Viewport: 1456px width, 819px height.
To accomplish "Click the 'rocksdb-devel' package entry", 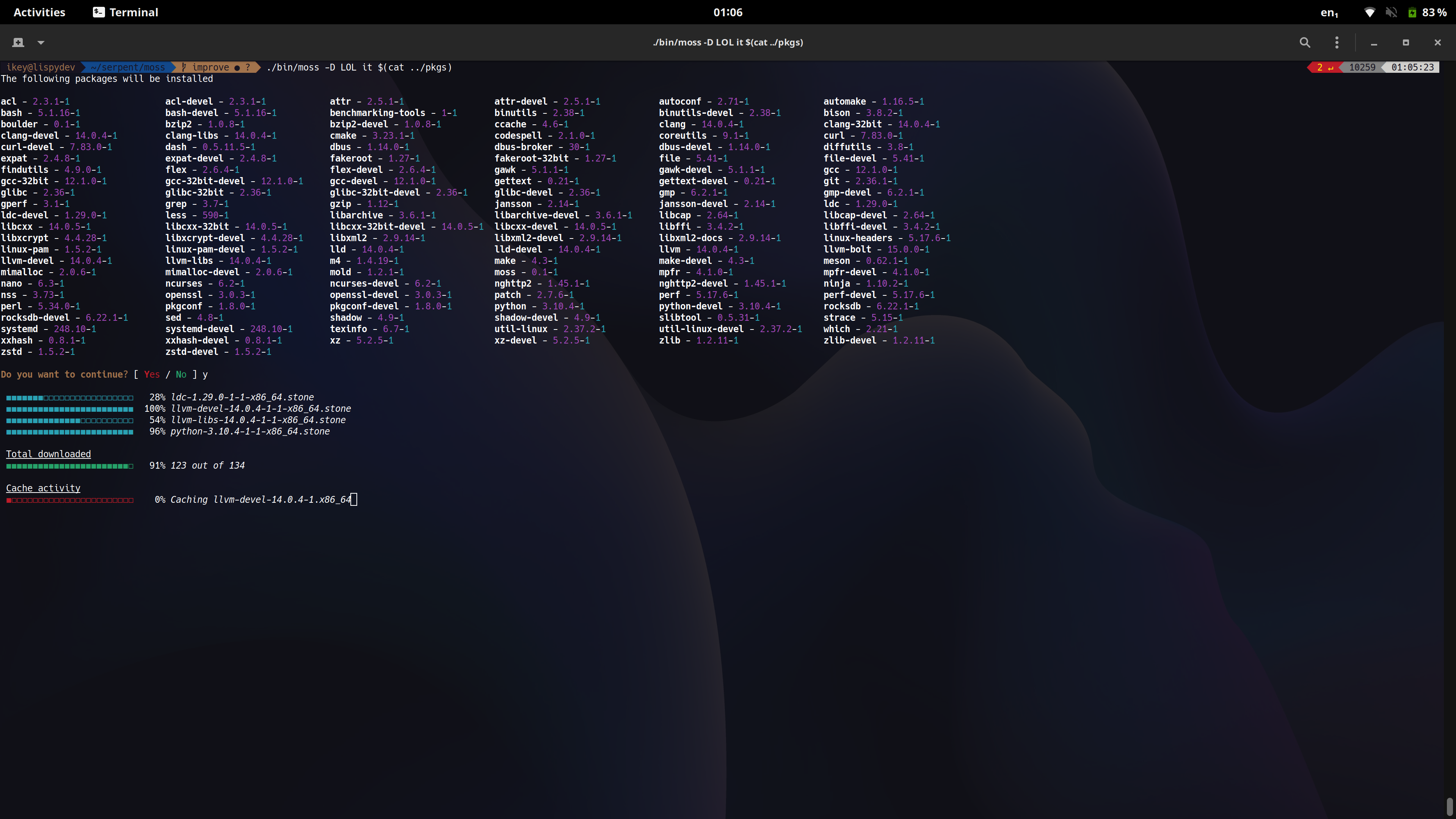I will (x=64, y=318).
